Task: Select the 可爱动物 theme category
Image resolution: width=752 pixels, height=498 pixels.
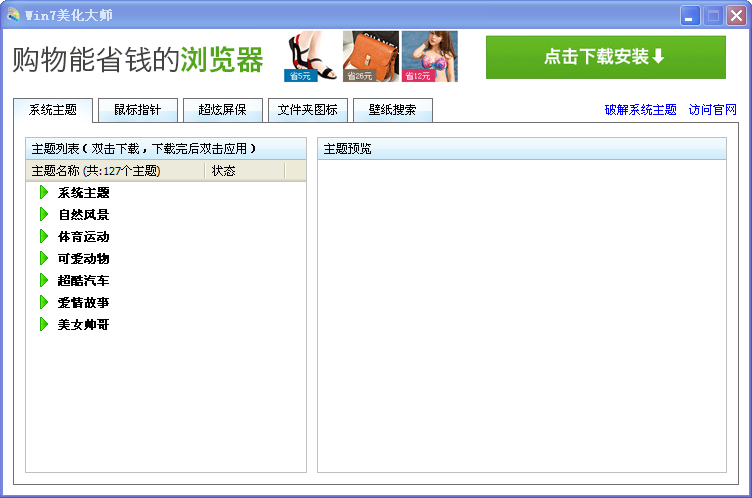Action: pos(83,259)
